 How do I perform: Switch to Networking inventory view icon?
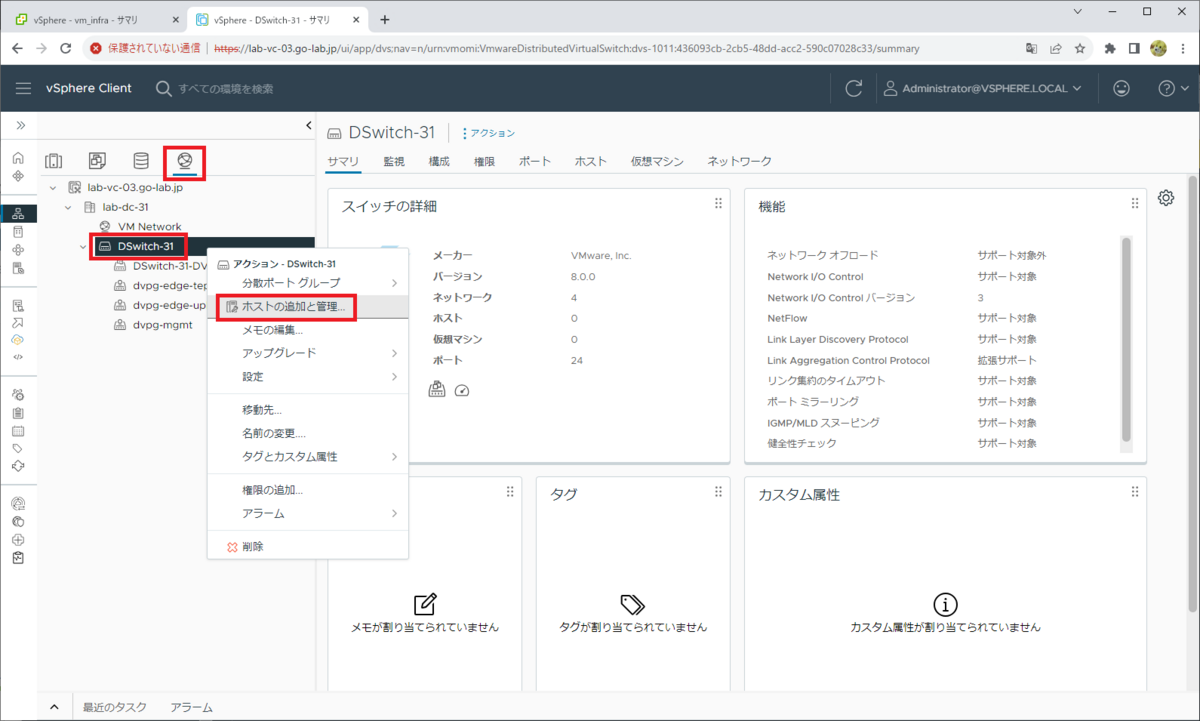point(184,161)
